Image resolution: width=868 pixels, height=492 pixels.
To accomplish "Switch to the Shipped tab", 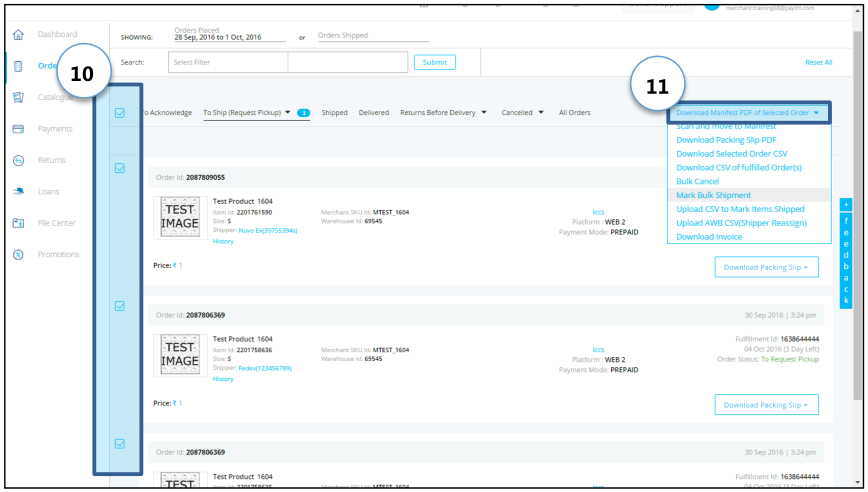I will tap(334, 112).
